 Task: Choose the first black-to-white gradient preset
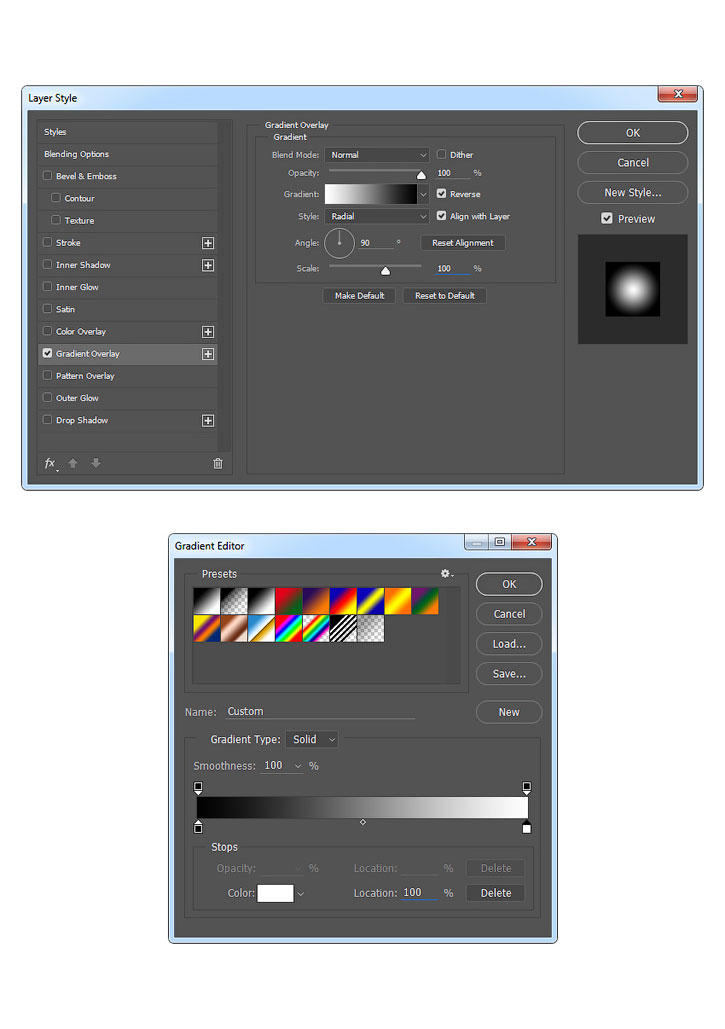(207, 601)
